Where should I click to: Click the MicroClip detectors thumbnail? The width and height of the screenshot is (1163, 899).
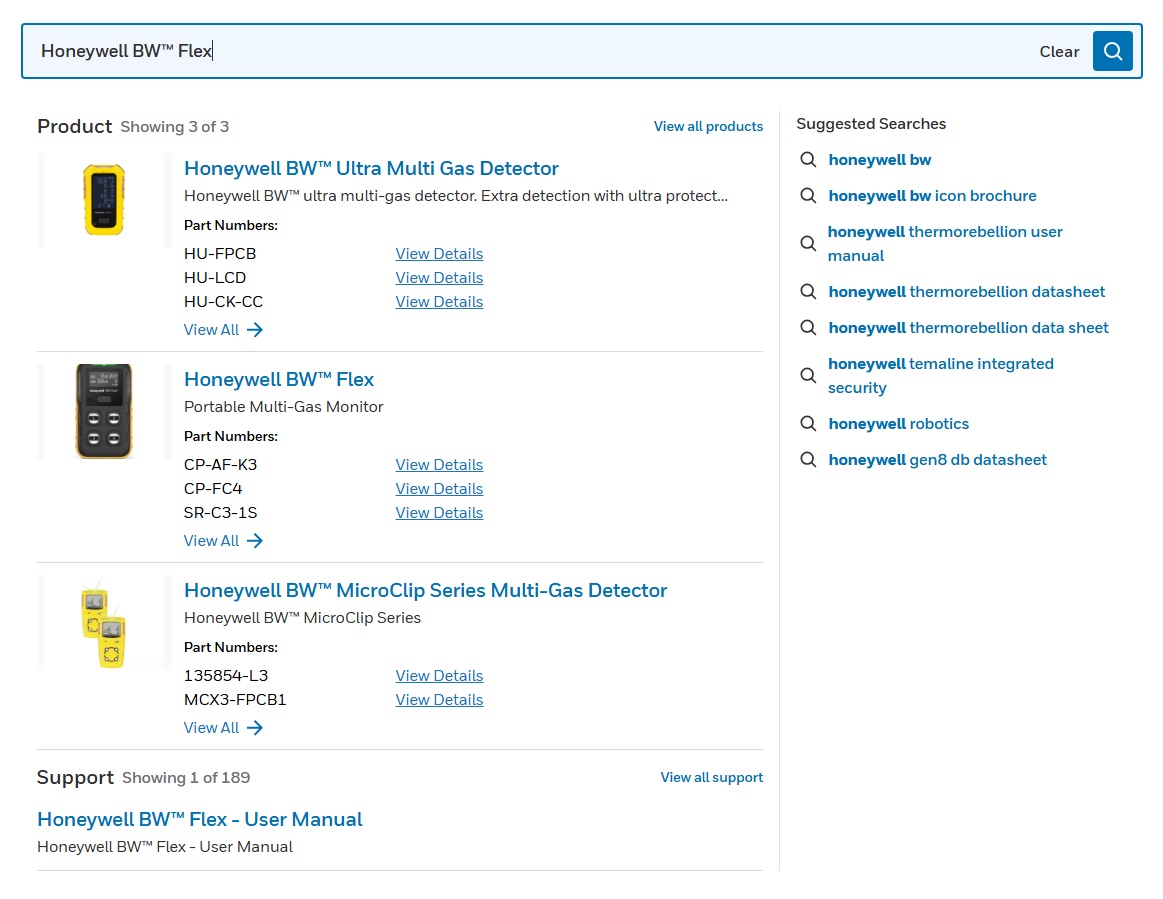(x=104, y=623)
